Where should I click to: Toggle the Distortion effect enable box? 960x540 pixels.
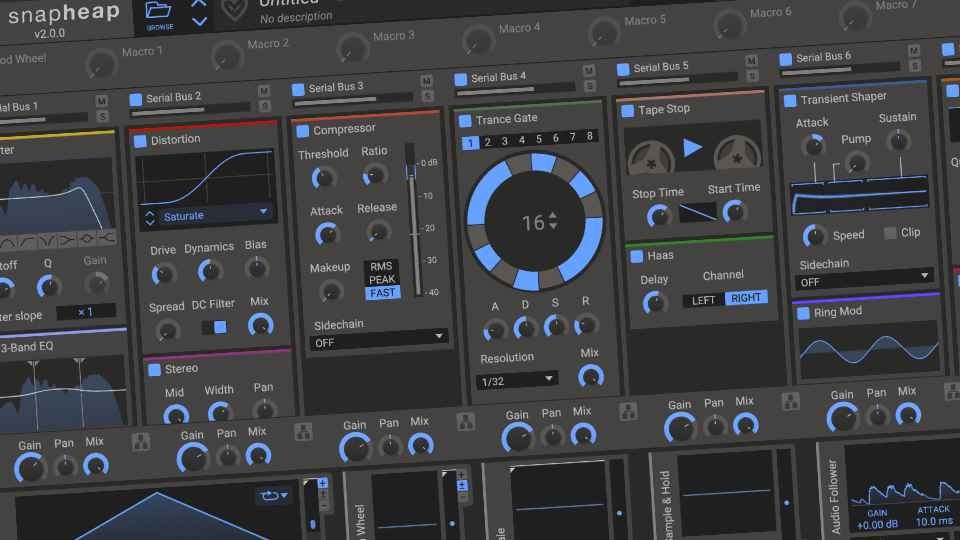[140, 141]
